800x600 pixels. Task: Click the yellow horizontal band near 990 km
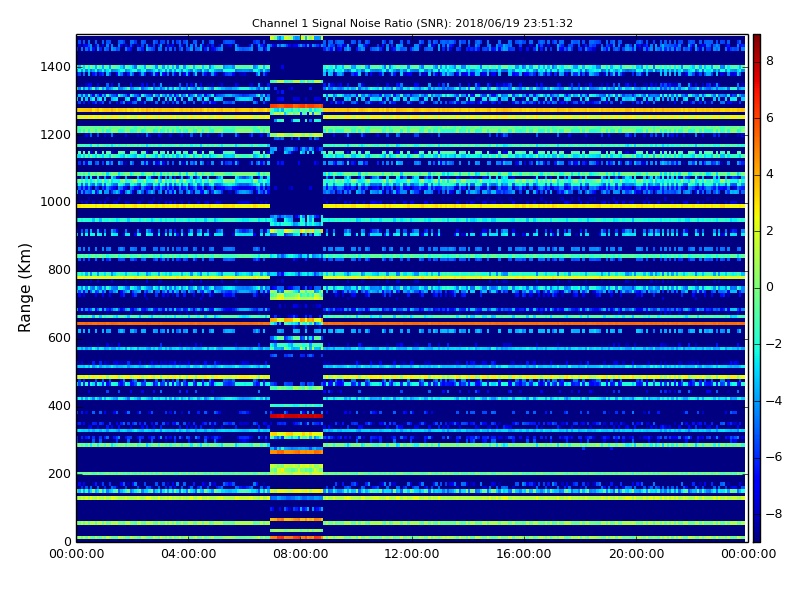point(411,206)
